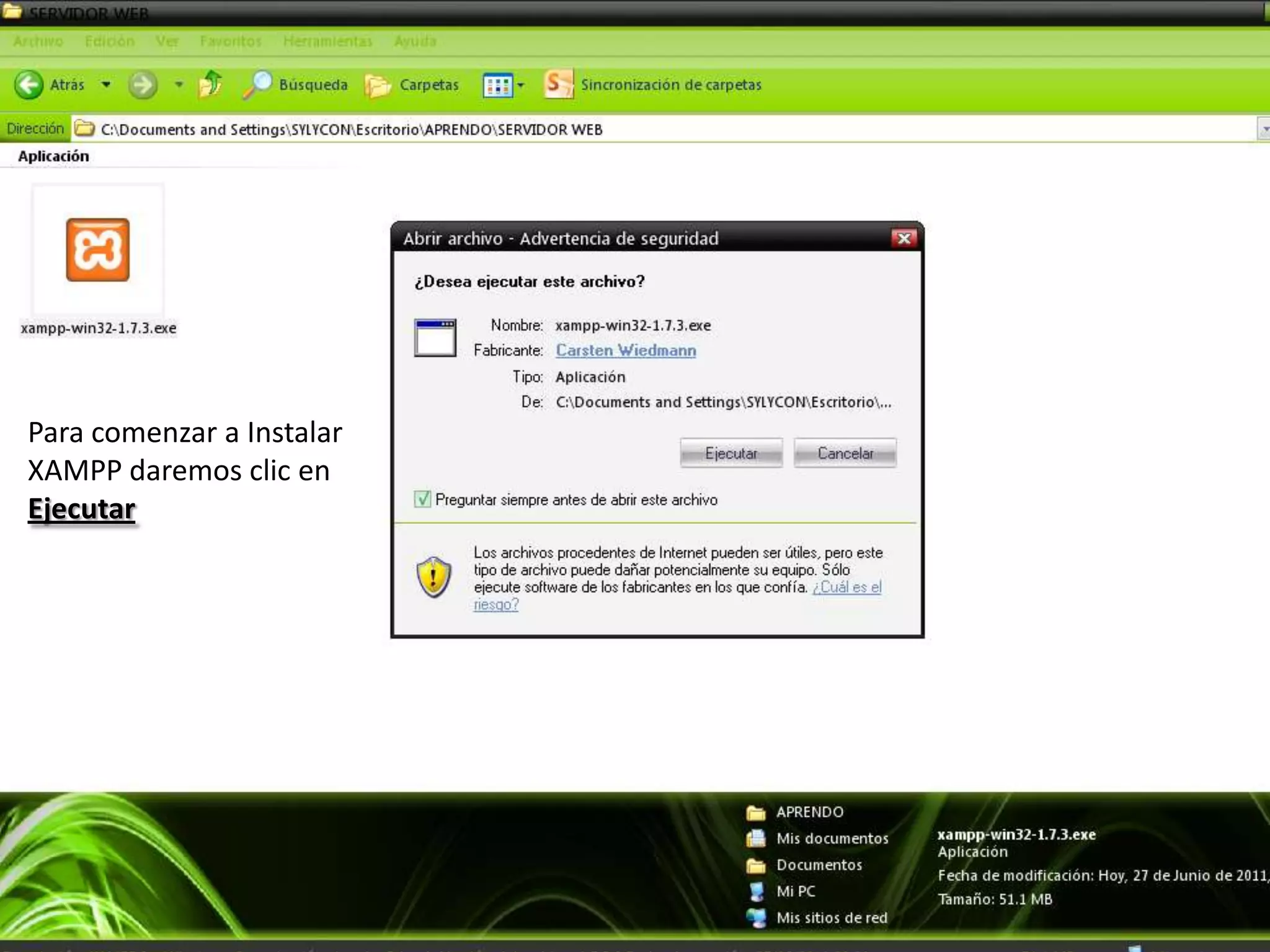Expand the Atrás history dropdown arrow

click(106, 85)
